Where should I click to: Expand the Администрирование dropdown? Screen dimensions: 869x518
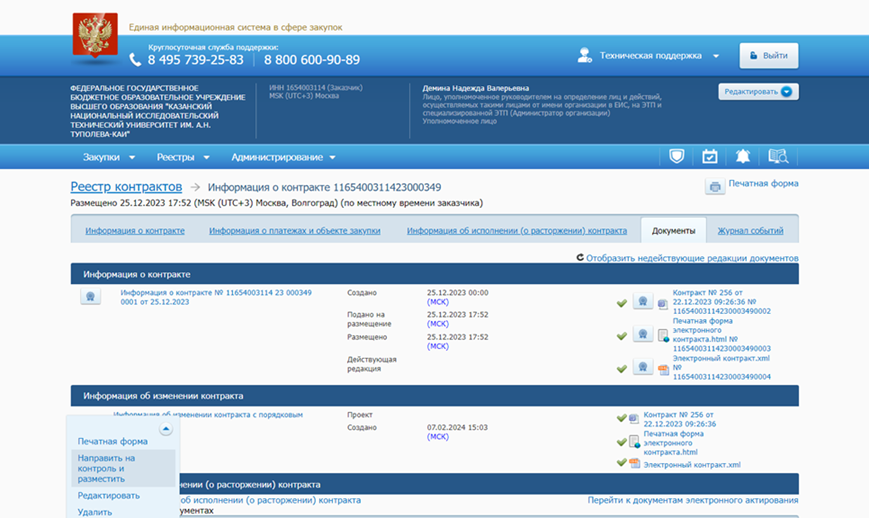pyautogui.click(x=283, y=157)
